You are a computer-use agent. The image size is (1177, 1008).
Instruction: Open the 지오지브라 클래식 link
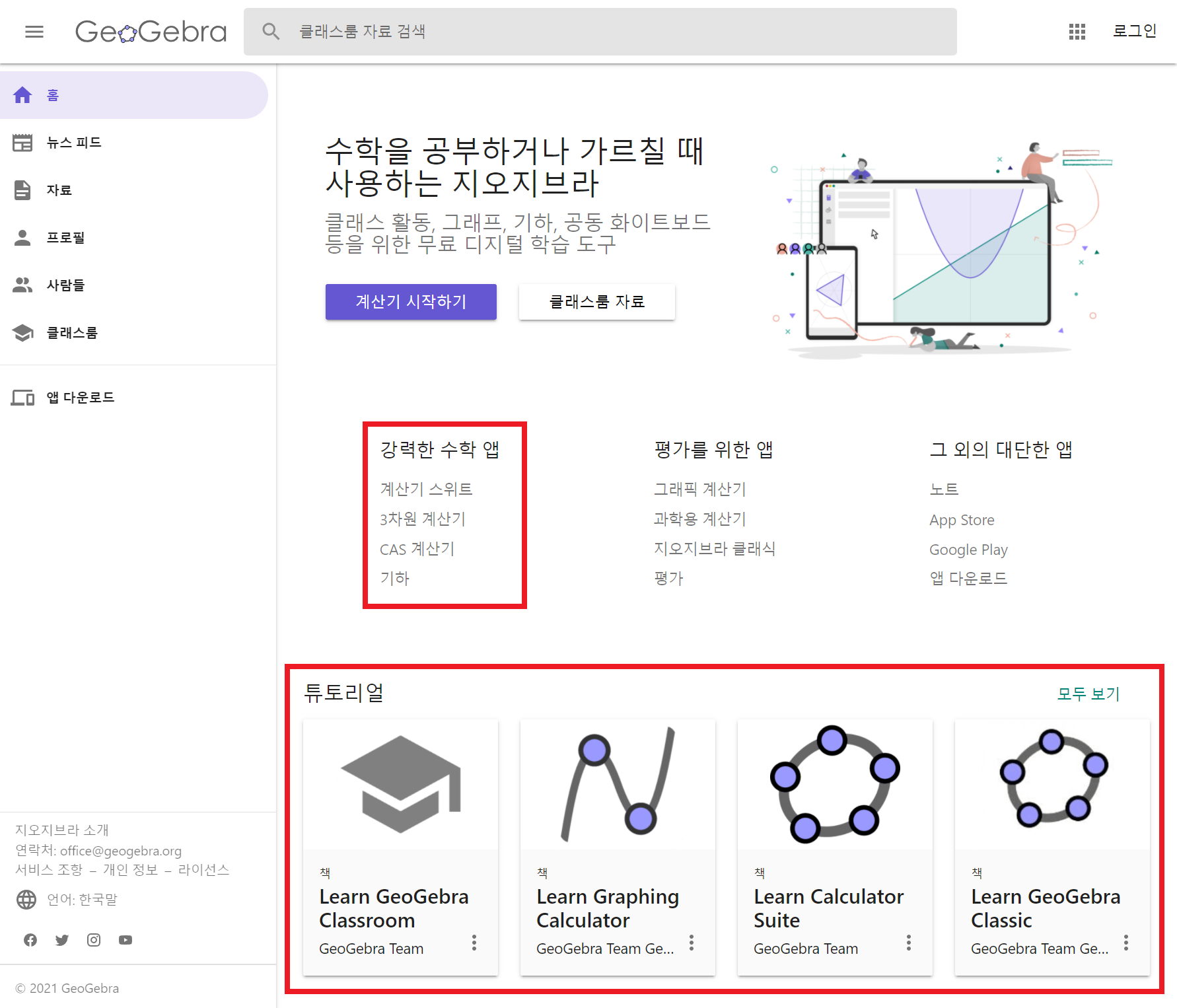(x=715, y=549)
